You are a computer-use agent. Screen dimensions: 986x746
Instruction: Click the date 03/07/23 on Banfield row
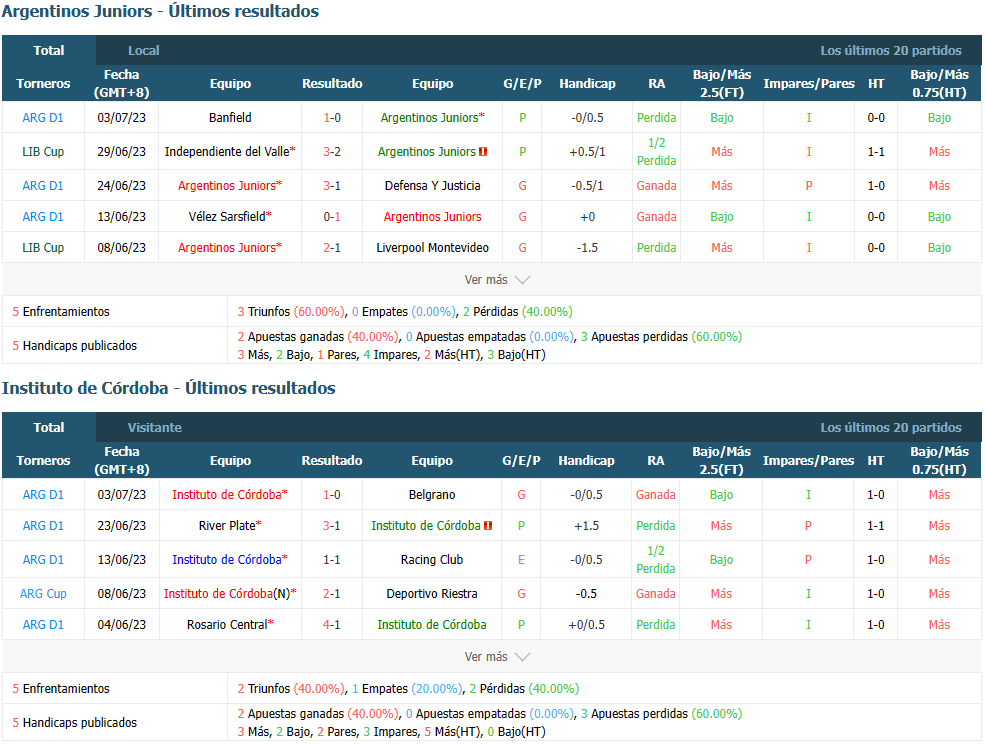[121, 118]
